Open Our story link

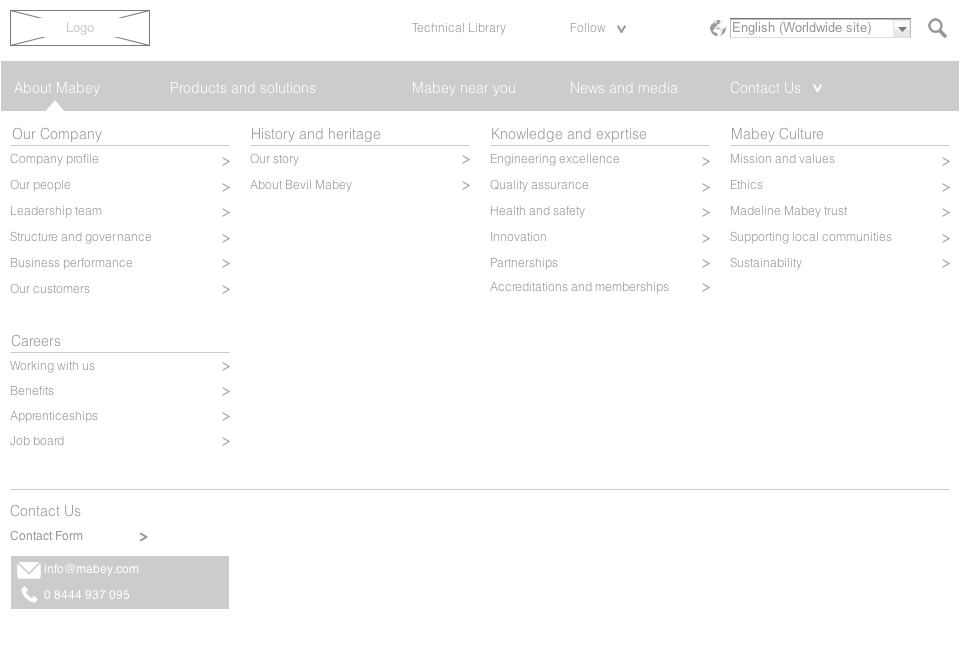[x=274, y=159]
